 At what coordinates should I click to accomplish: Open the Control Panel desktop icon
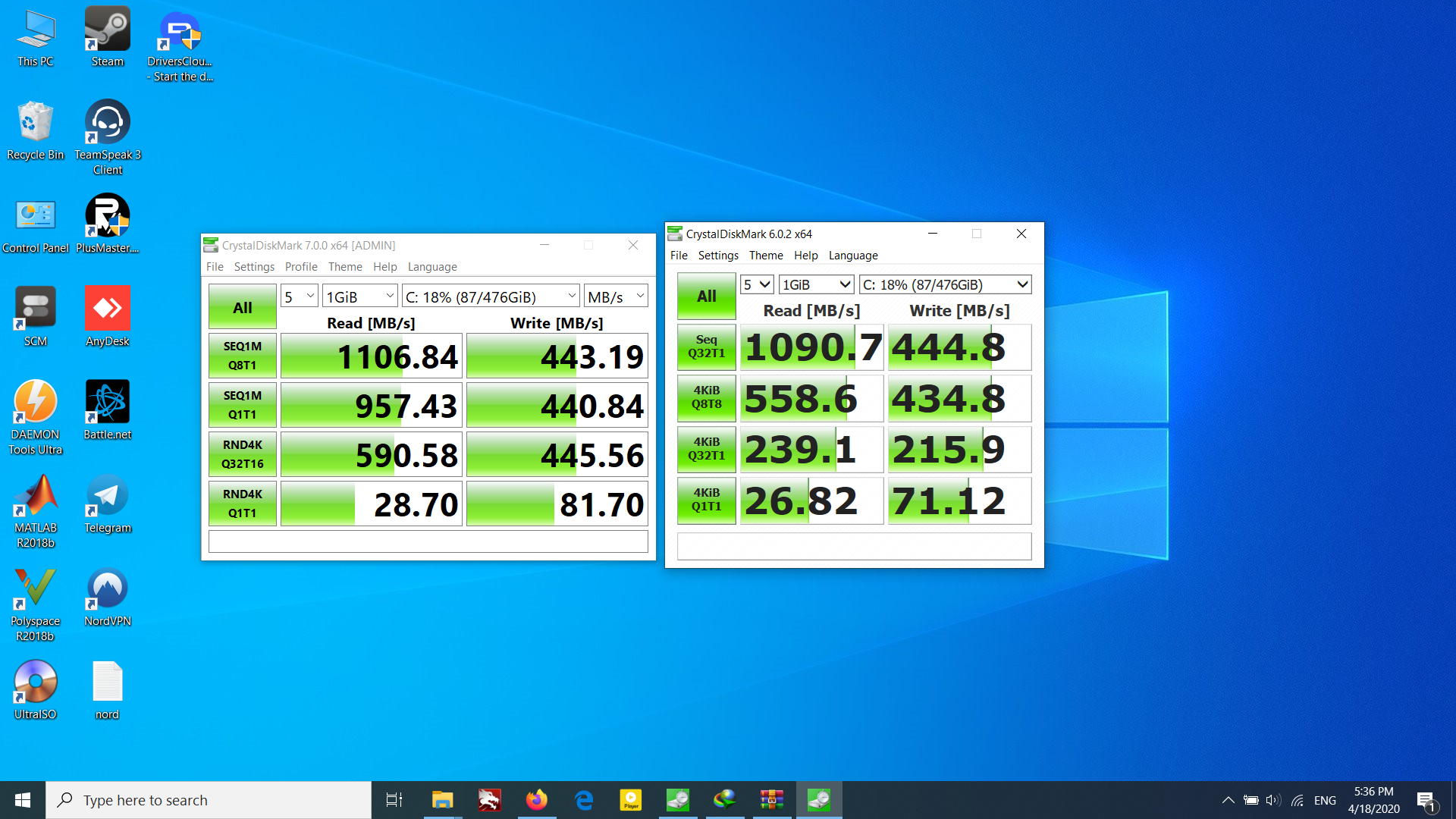coord(36,224)
